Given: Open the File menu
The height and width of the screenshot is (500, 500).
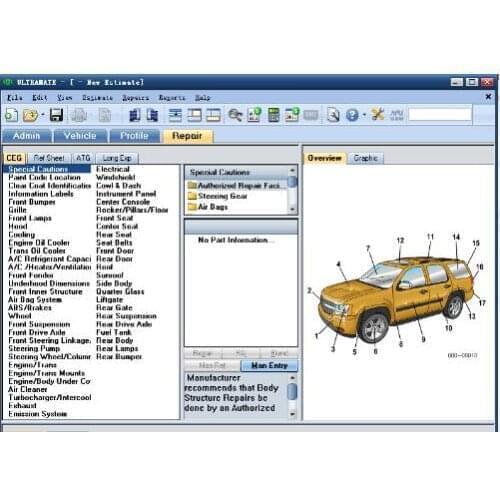Looking at the screenshot, I should (15, 98).
